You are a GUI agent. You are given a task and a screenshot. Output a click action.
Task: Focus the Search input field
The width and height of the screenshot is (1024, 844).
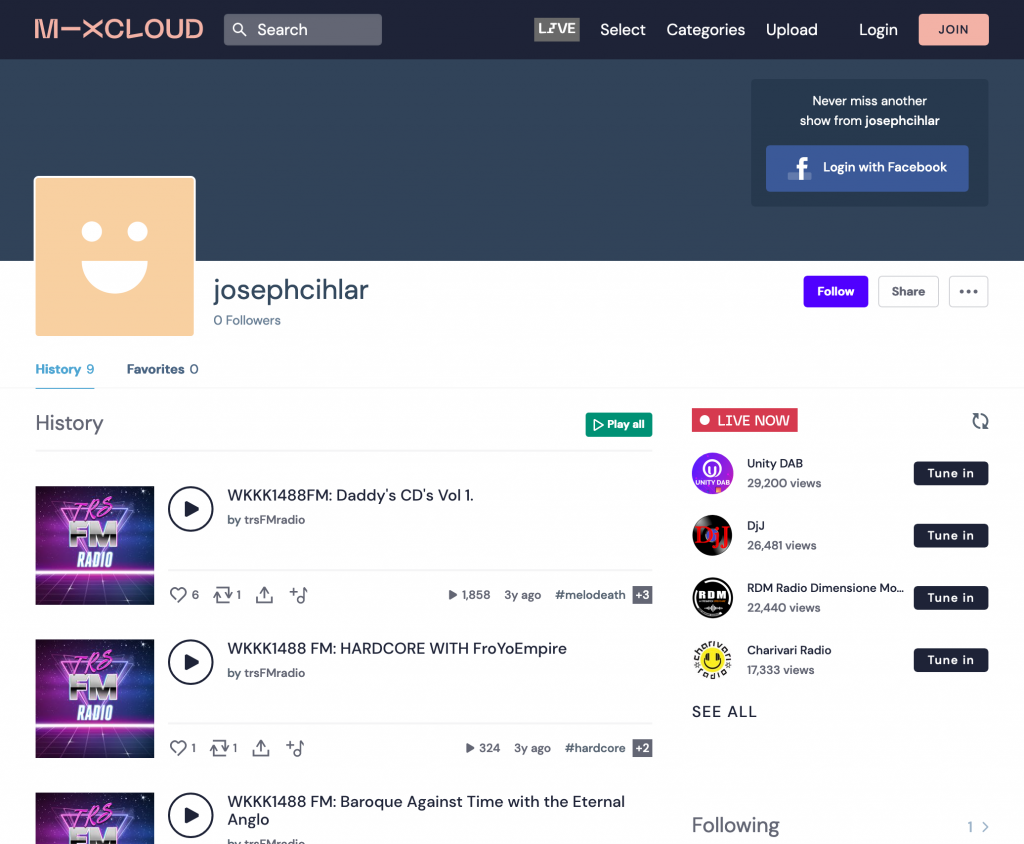coord(303,29)
